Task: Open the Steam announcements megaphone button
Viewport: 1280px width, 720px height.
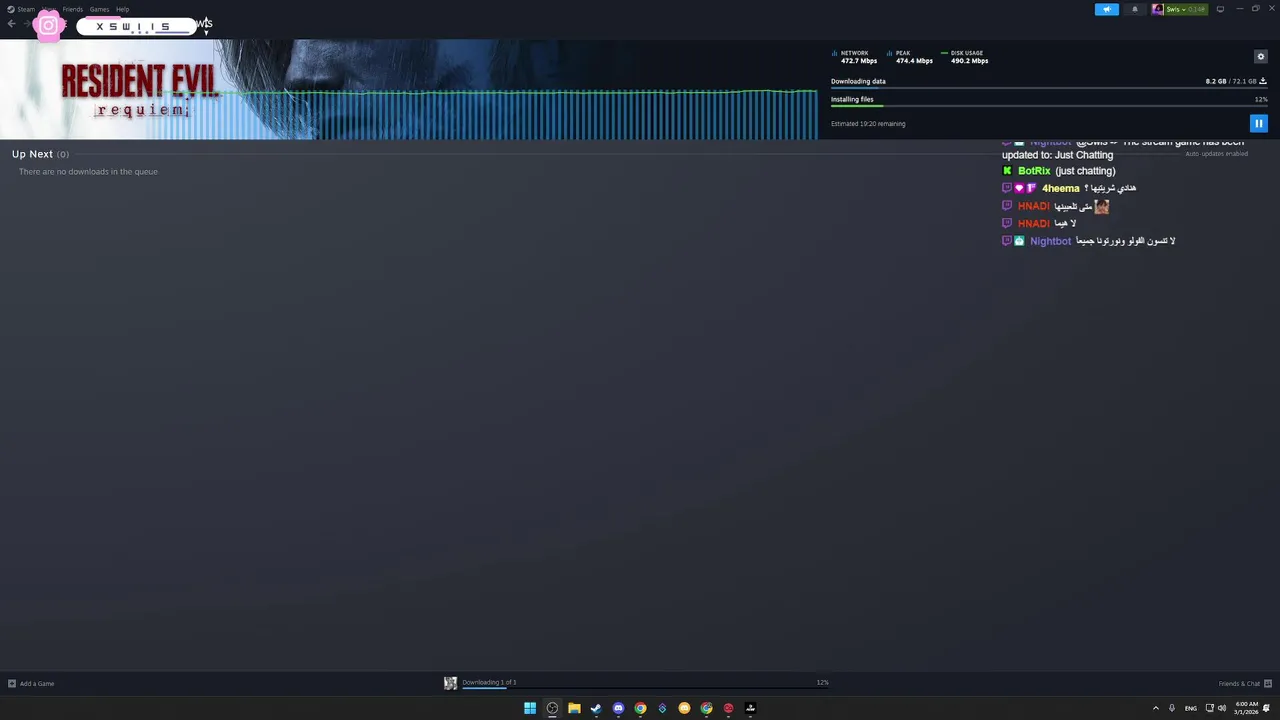Action: (x=1107, y=9)
